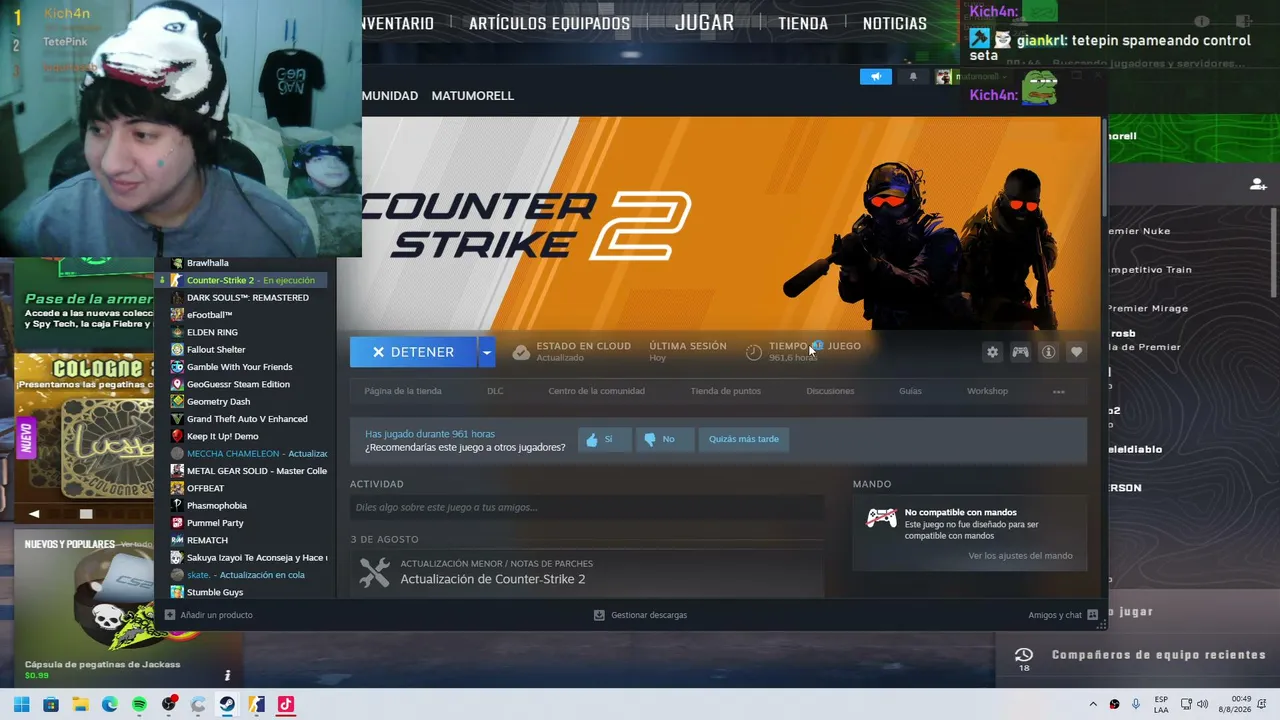1280x720 pixels.
Task: Click the thumbs-up Sí recommend button
Action: pyautogui.click(x=604, y=439)
